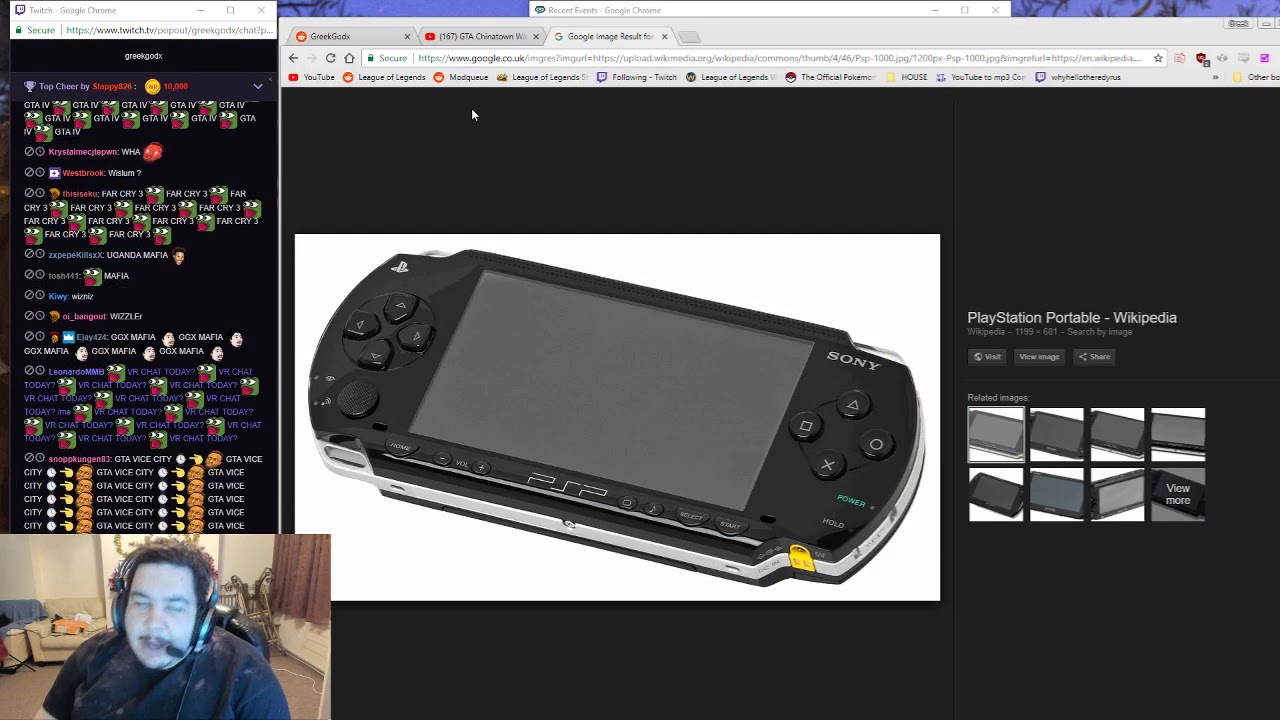Viewport: 1280px width, 720px height.
Task: Open a new Chrome tab
Action: tap(689, 37)
